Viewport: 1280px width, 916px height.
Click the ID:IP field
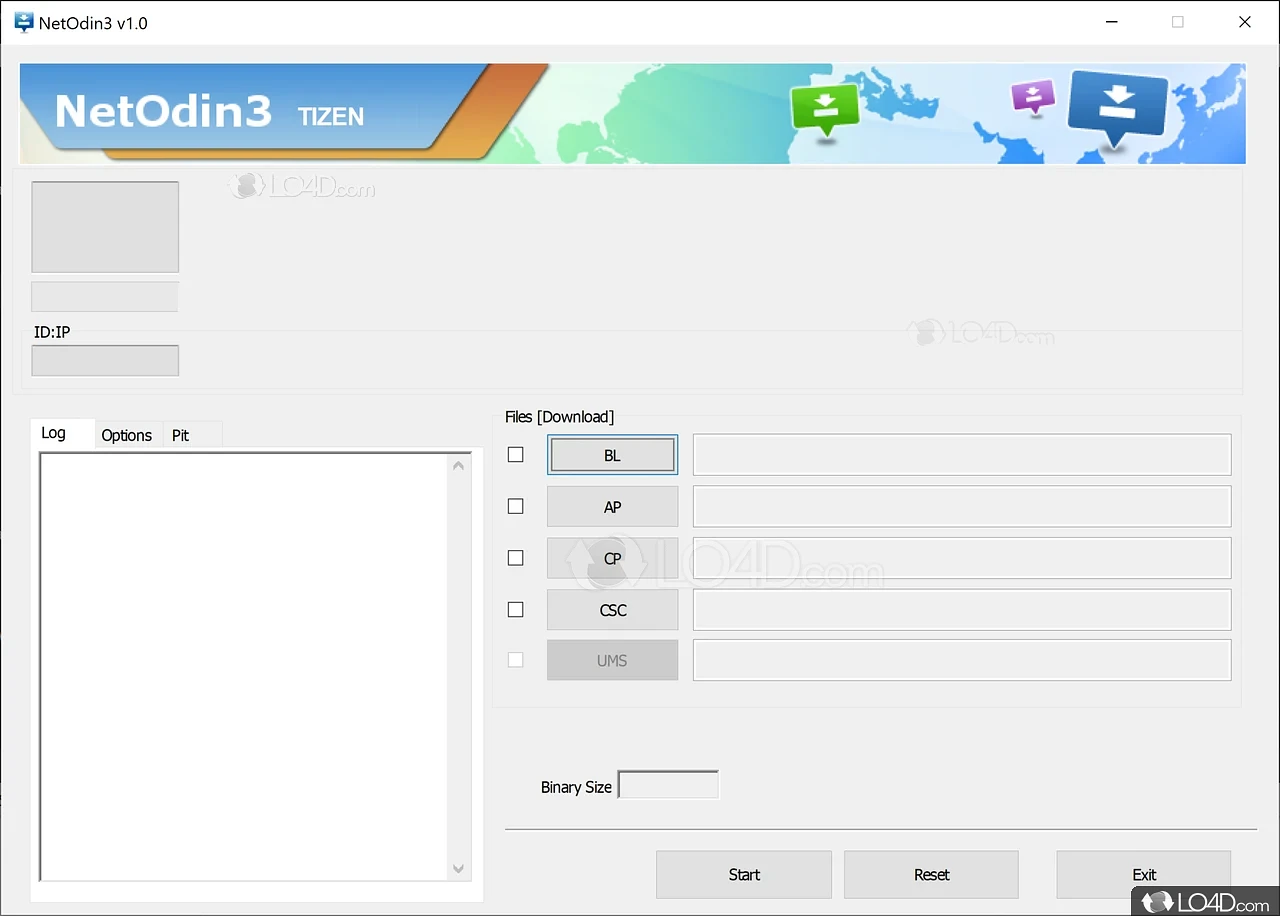point(105,361)
